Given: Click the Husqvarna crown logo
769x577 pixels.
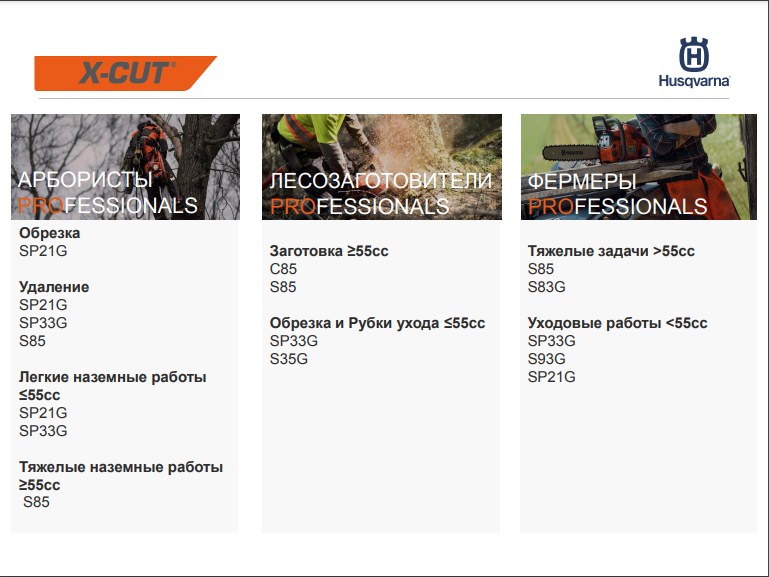Looking at the screenshot, I should click(693, 54).
